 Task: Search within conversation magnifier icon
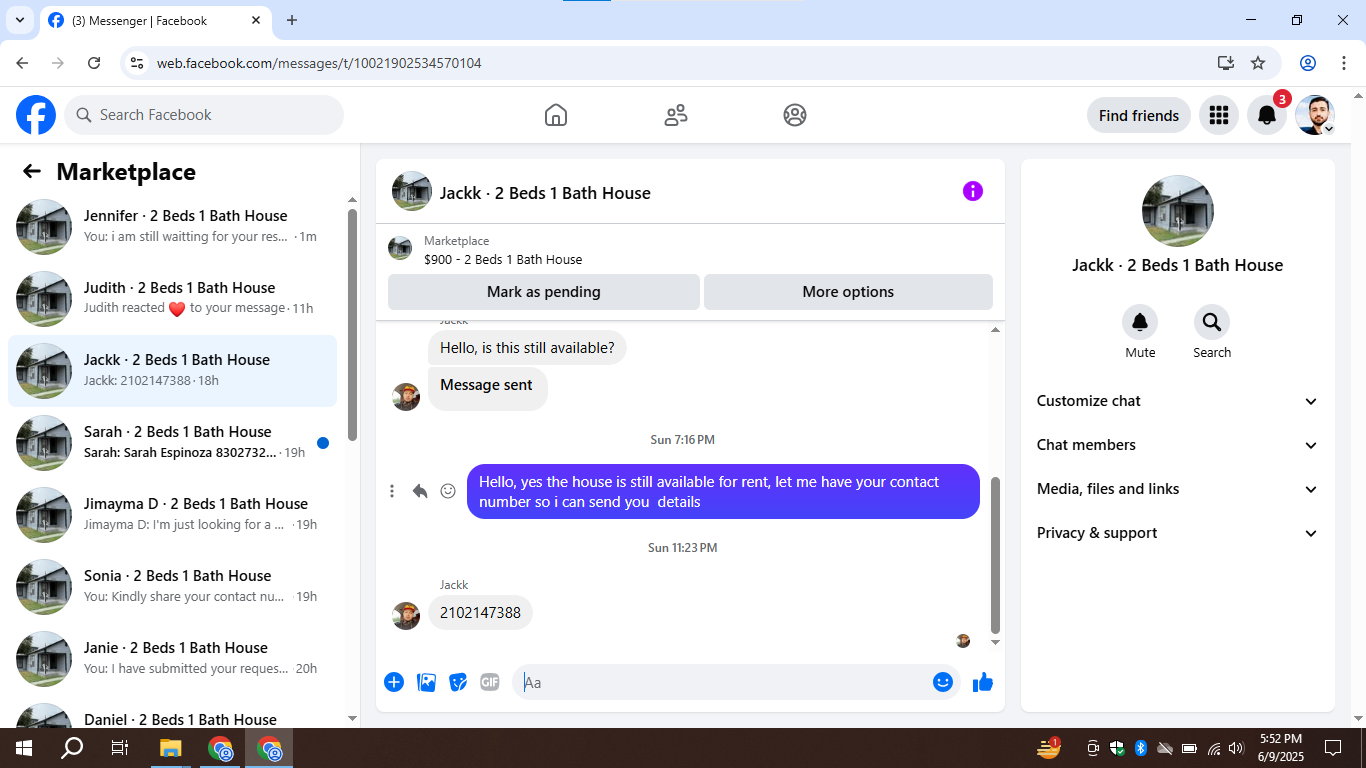1212,322
